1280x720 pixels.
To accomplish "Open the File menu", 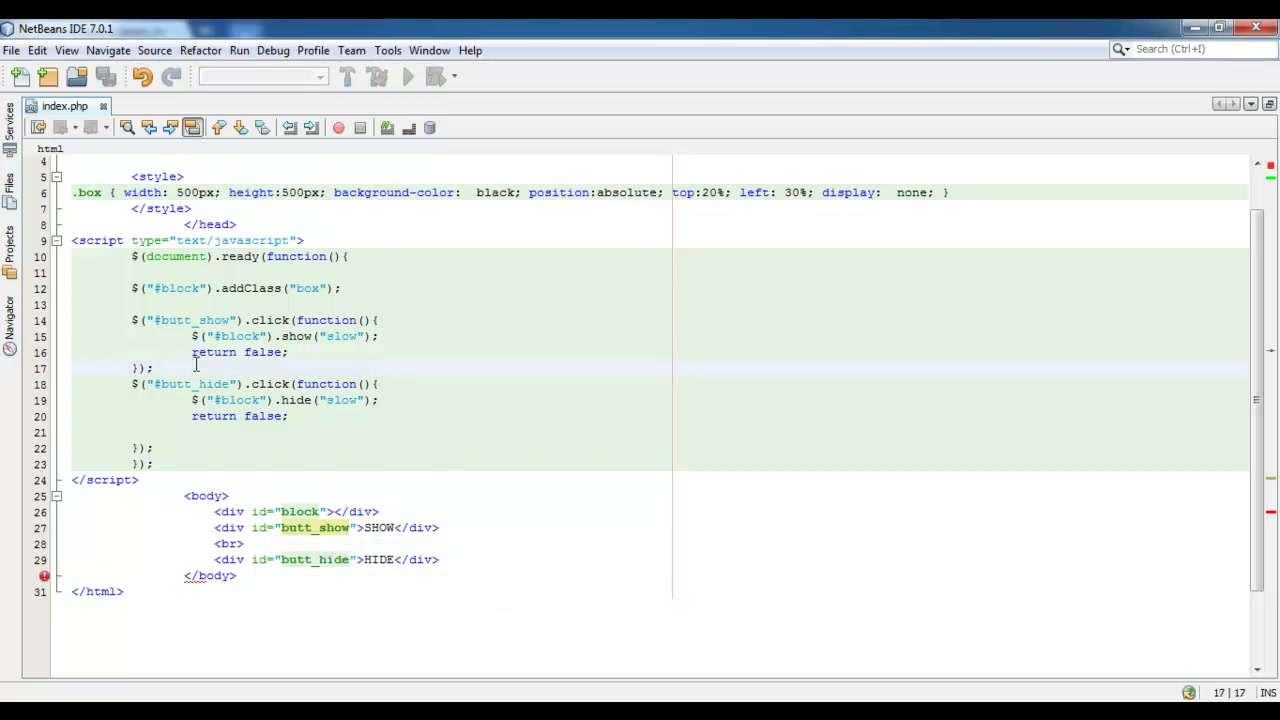I will click(11, 50).
